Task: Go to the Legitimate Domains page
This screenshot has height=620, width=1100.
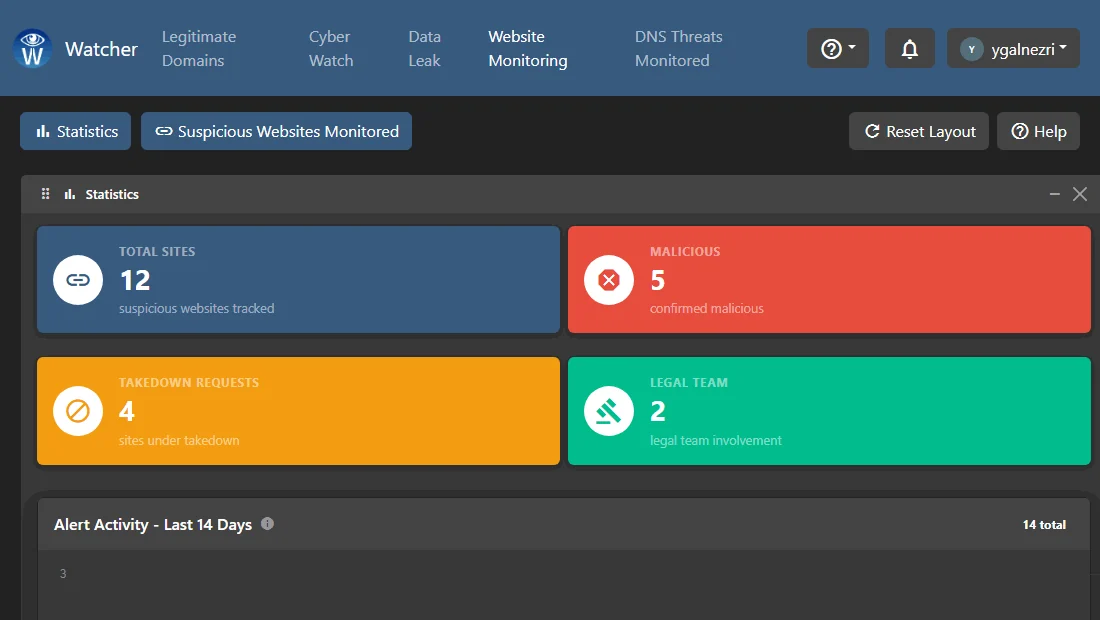Action: [x=199, y=48]
